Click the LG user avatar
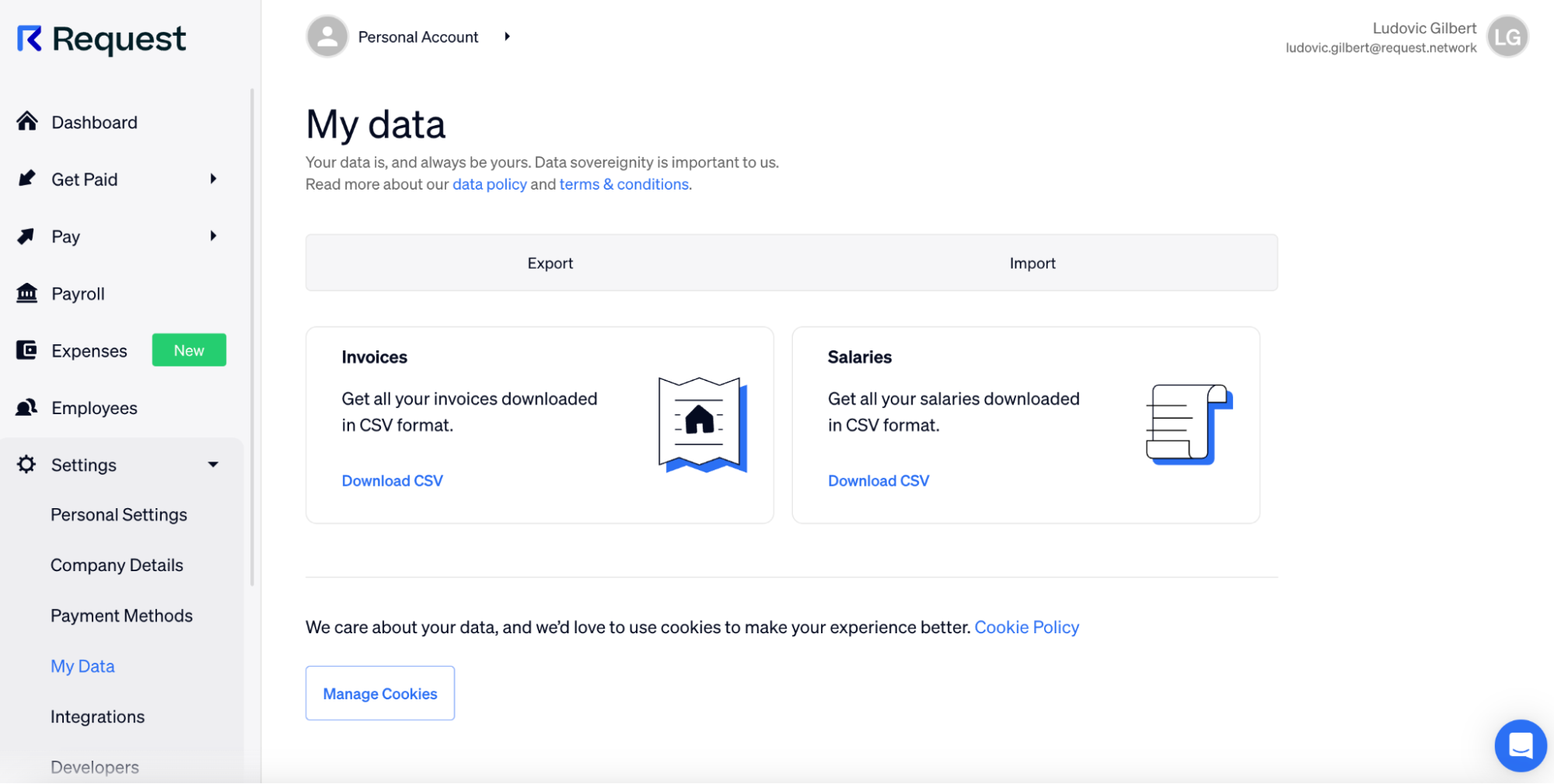 click(x=1507, y=37)
